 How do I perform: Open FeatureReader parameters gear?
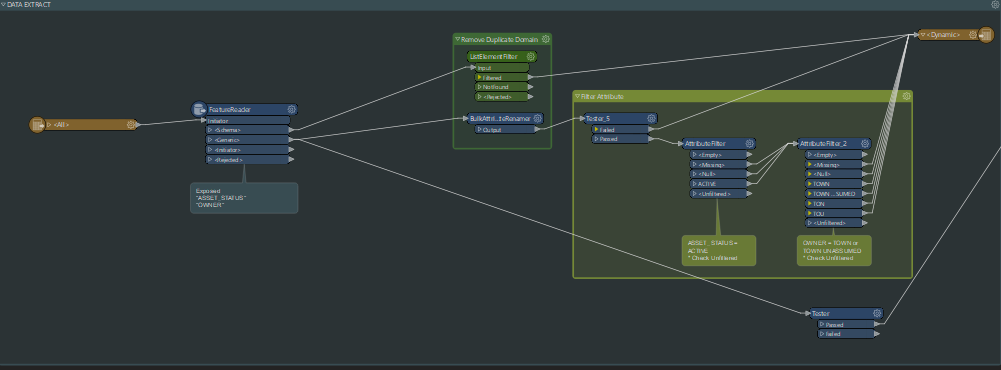[292, 110]
